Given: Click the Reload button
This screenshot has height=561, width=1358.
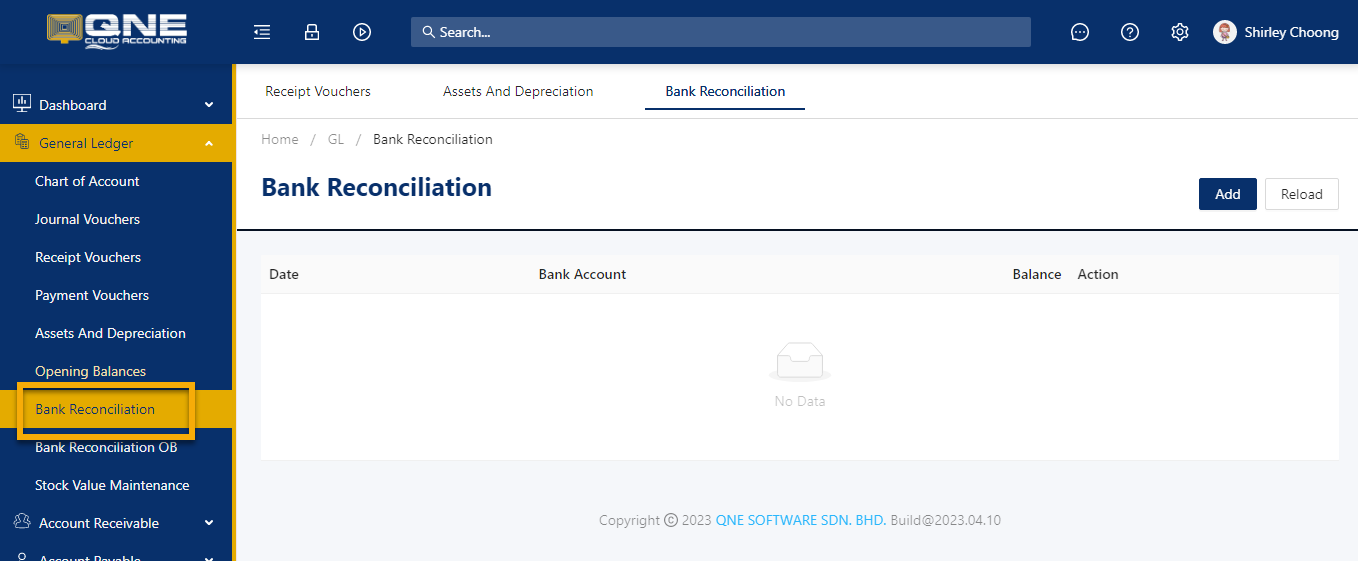Looking at the screenshot, I should click(x=1302, y=194).
